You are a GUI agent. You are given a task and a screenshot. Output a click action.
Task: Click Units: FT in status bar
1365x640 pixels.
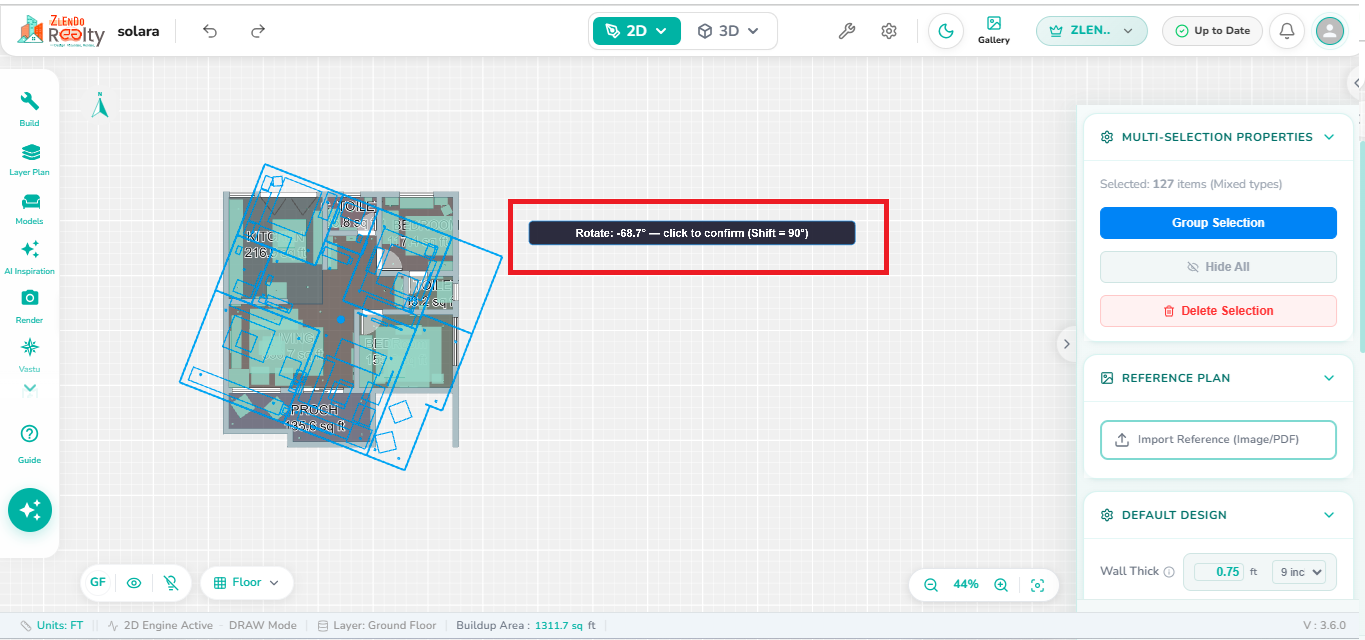(51, 626)
